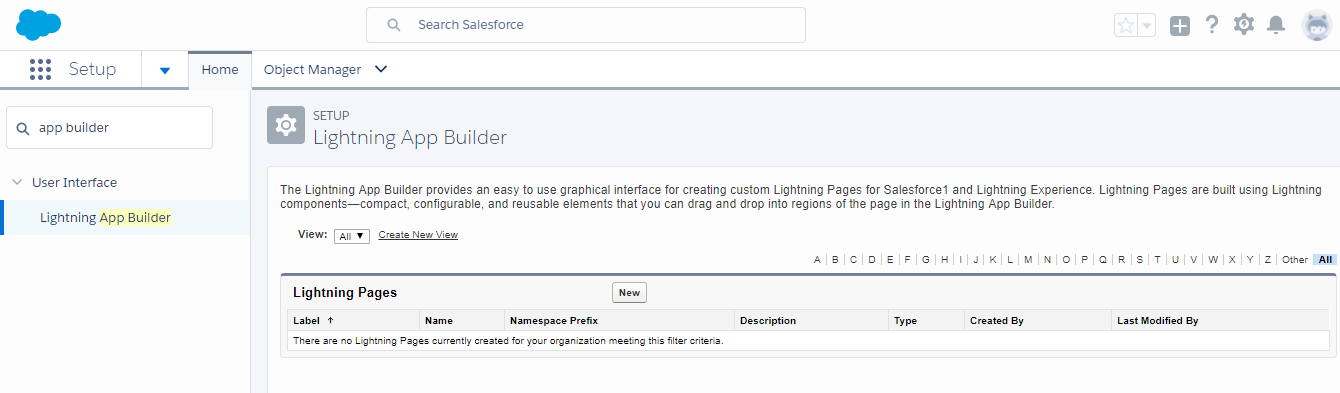The image size is (1340, 393).
Task: Open the View 'All' dropdown
Action: point(352,236)
